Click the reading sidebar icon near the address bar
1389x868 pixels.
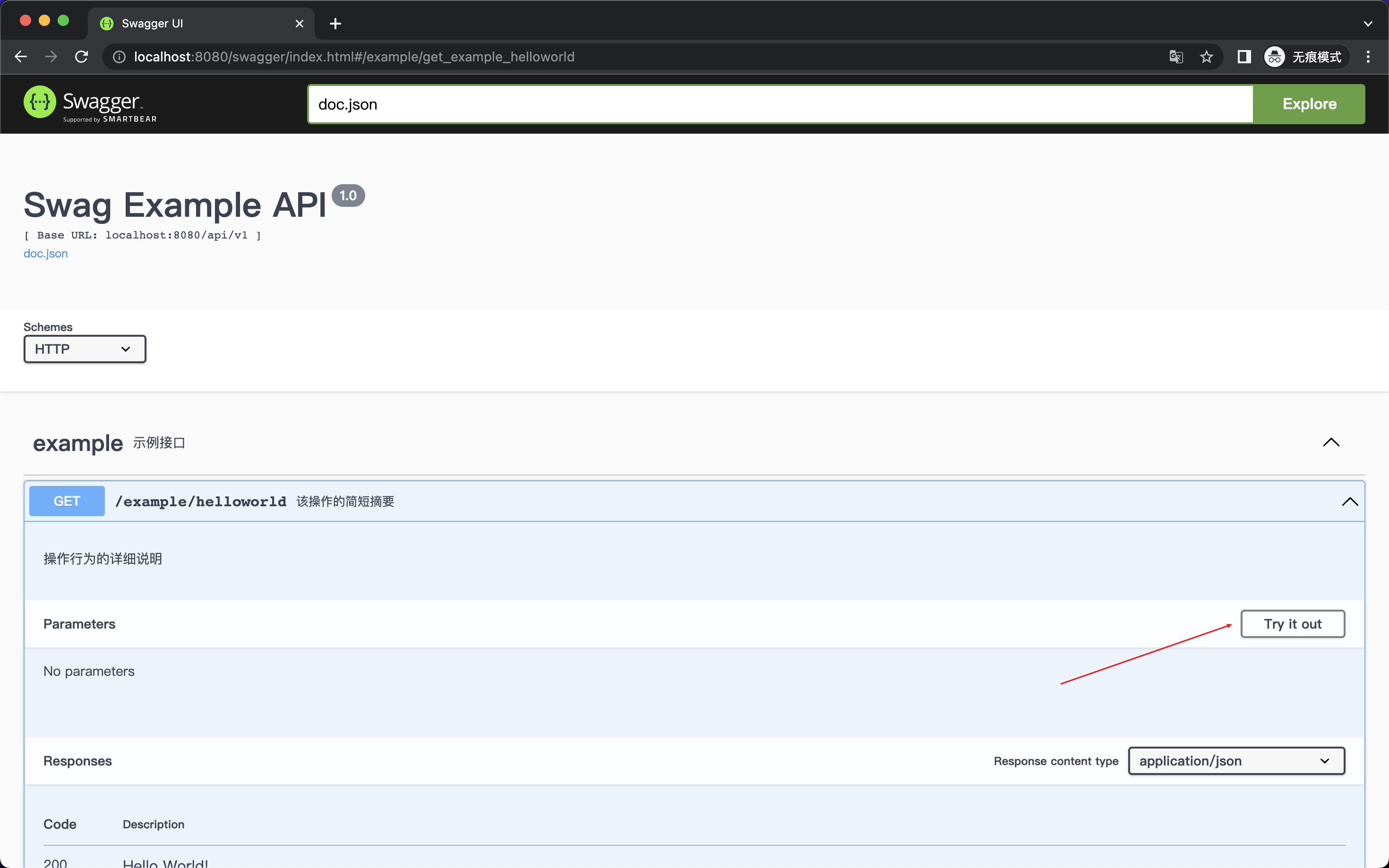coord(1244,56)
